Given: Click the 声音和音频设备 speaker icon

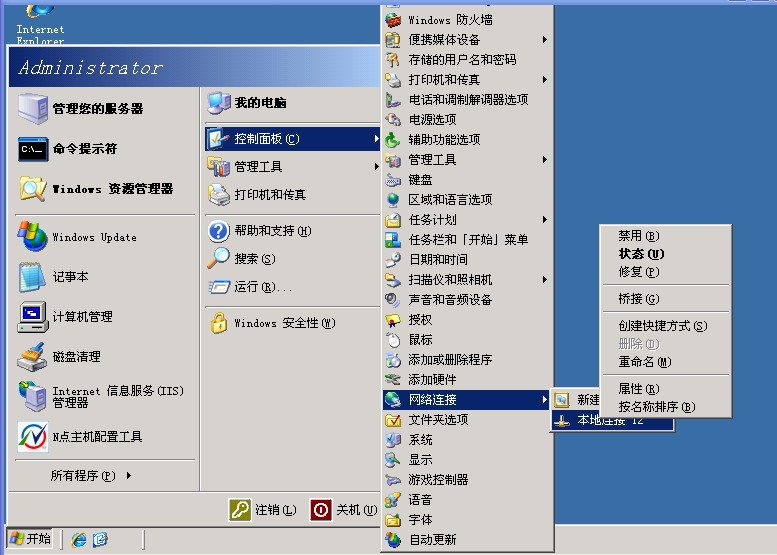Looking at the screenshot, I should (x=393, y=300).
